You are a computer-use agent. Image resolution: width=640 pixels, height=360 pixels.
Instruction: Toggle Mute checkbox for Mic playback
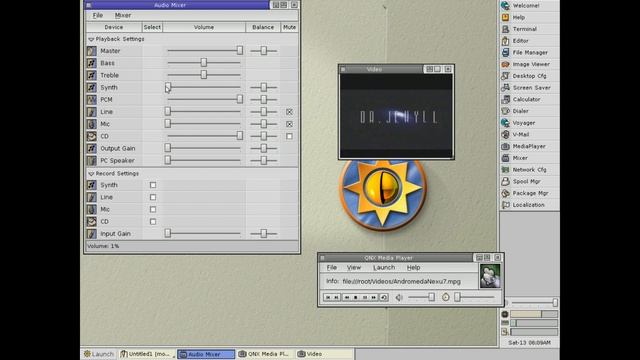(289, 124)
